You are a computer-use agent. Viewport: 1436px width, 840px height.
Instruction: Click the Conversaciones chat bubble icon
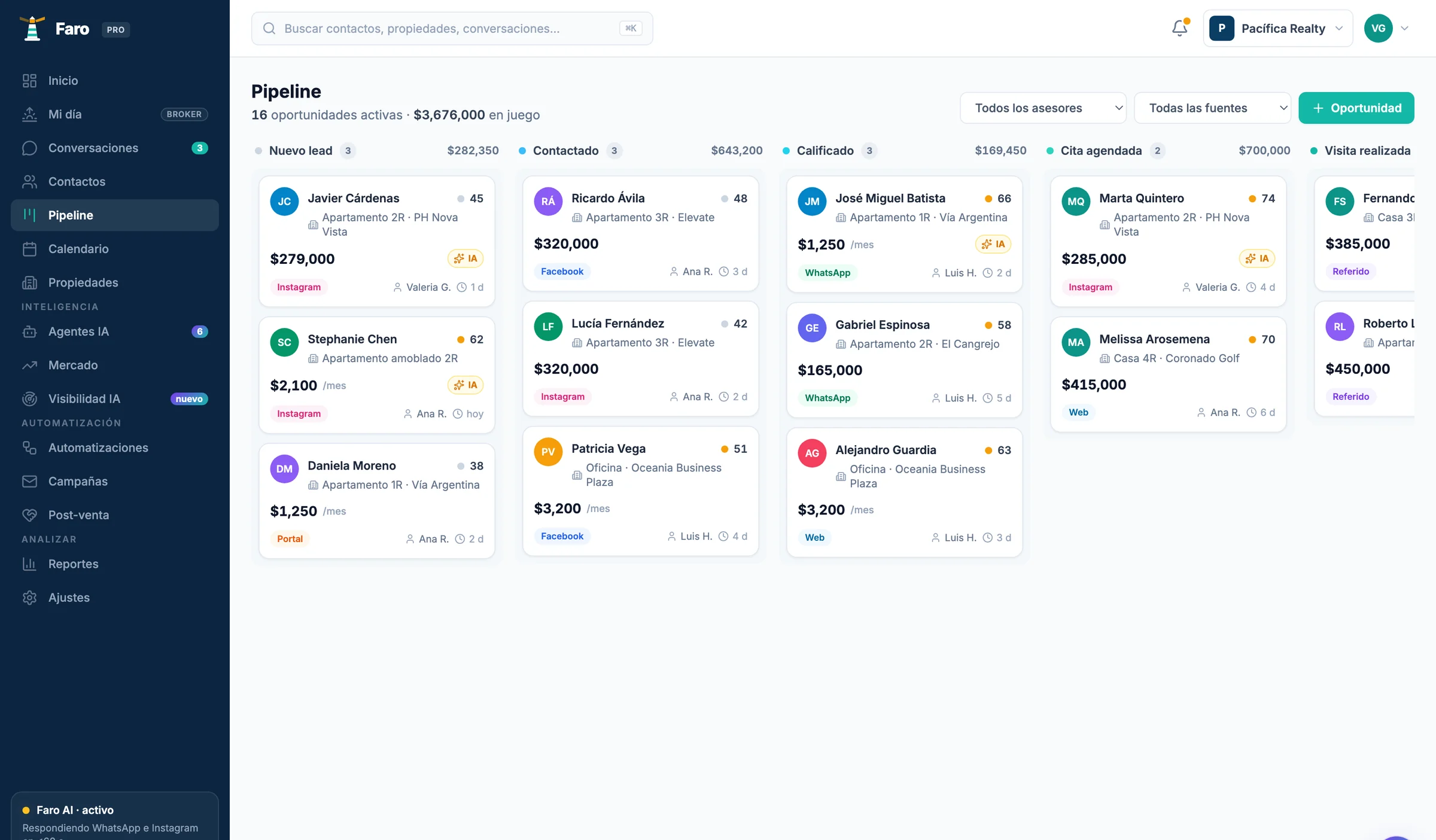point(29,148)
